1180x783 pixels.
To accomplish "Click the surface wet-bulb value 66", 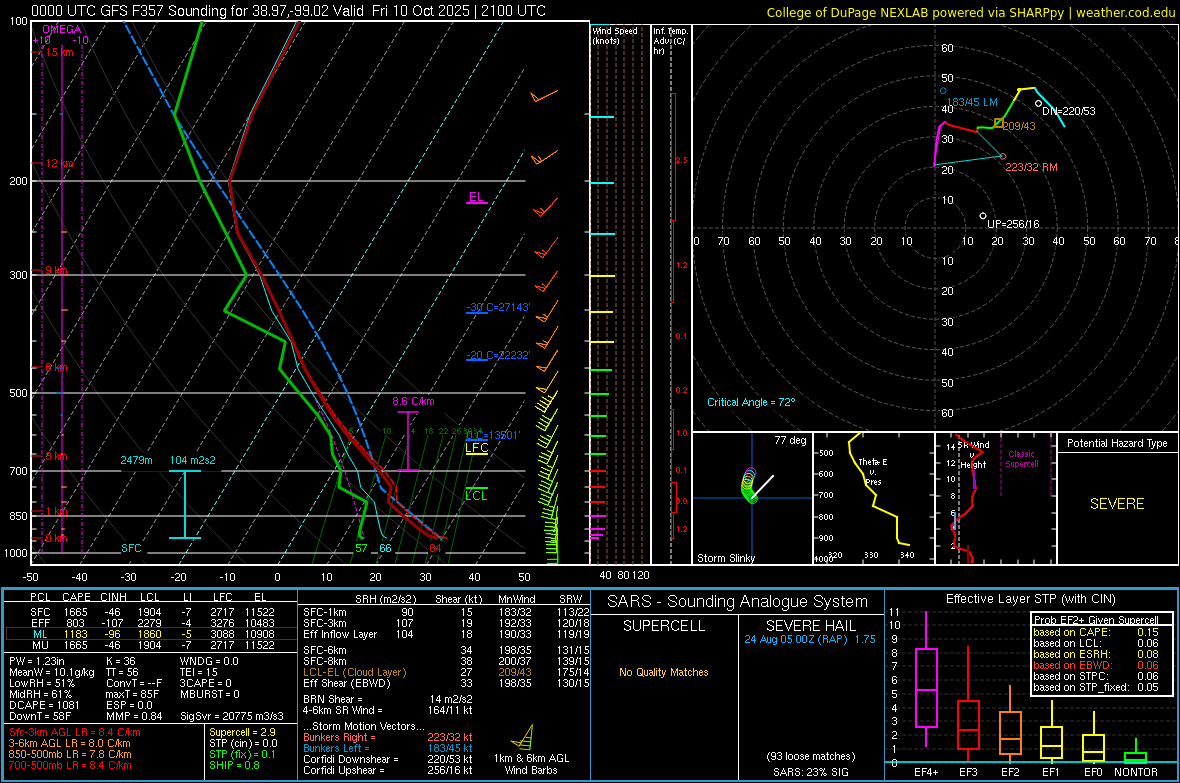I will [x=385, y=548].
